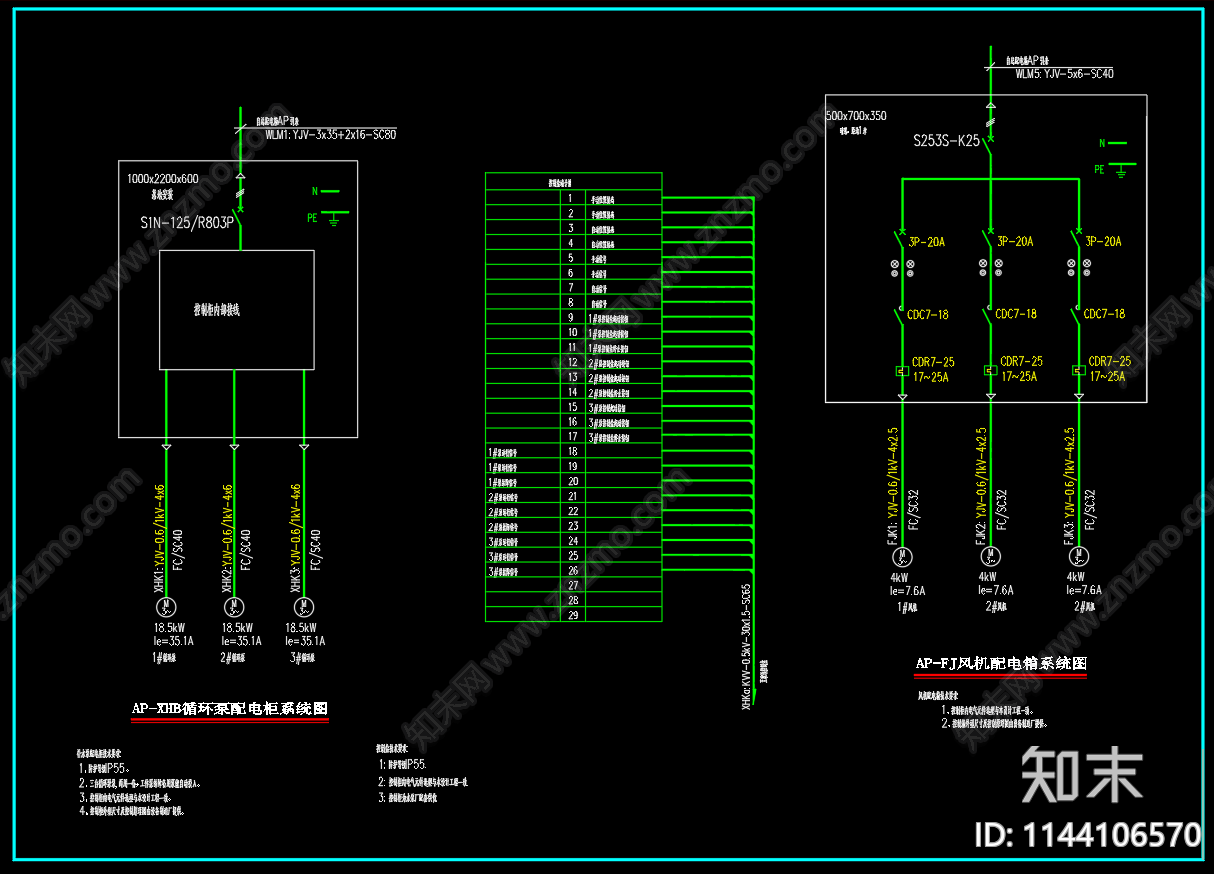The height and width of the screenshot is (874, 1214).
Task: Click the S1N-125/R803P breaker label
Action: pos(186,223)
